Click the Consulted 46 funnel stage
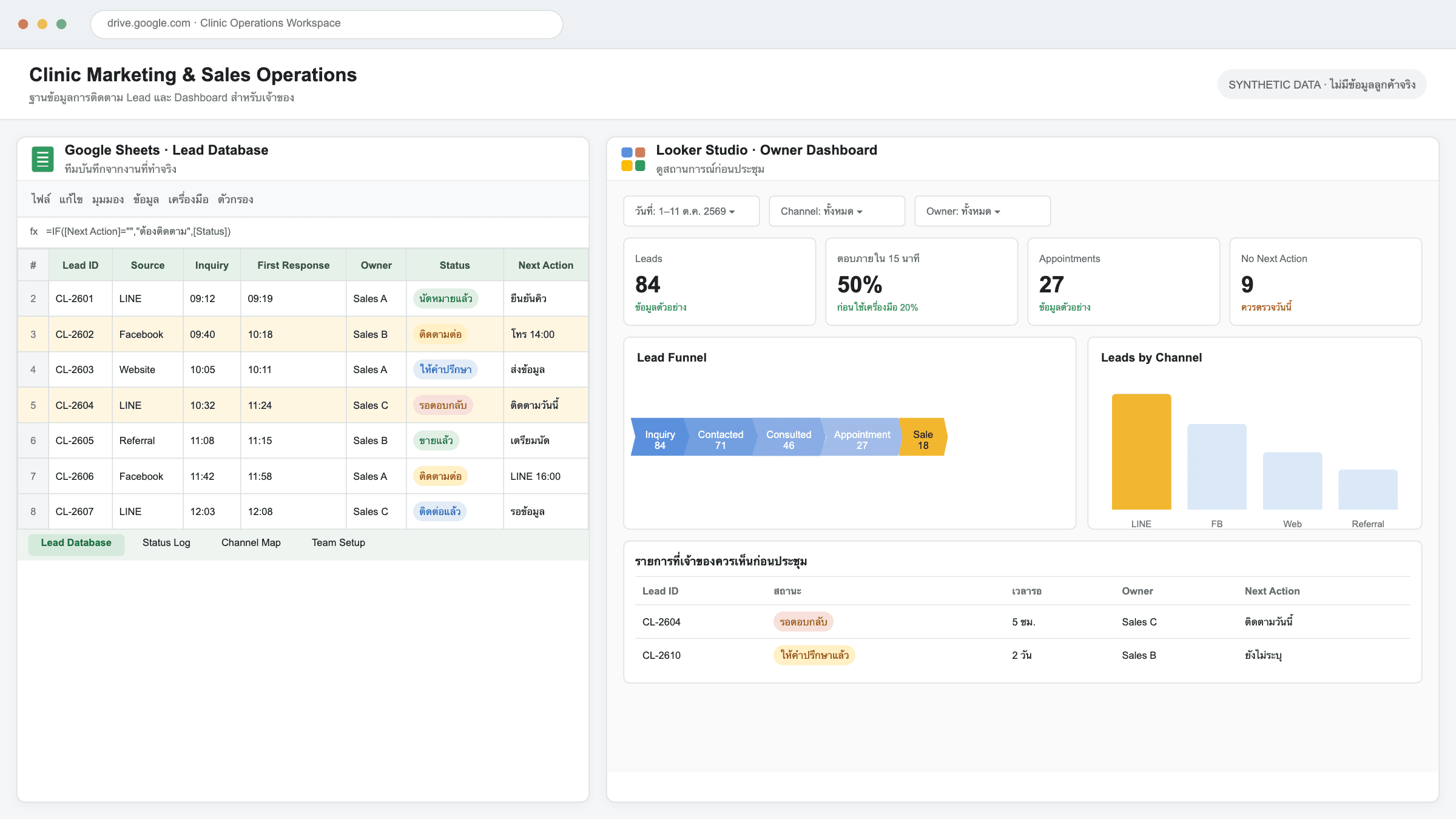Image resolution: width=1456 pixels, height=819 pixels. pyautogui.click(x=788, y=437)
